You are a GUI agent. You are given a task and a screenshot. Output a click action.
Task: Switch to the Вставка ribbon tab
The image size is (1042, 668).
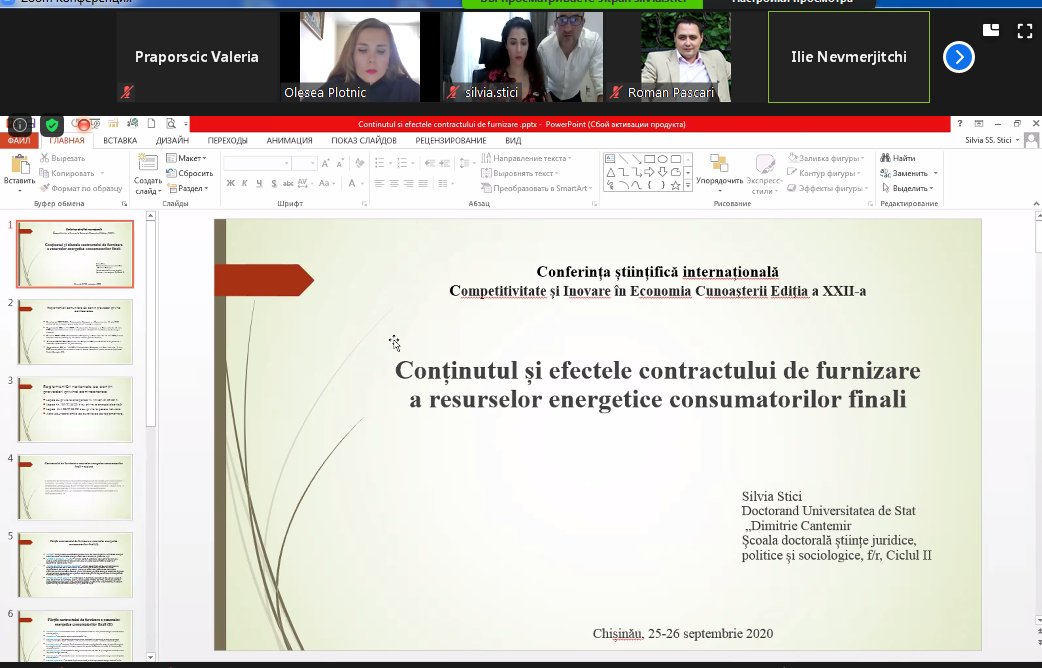[x=120, y=141]
